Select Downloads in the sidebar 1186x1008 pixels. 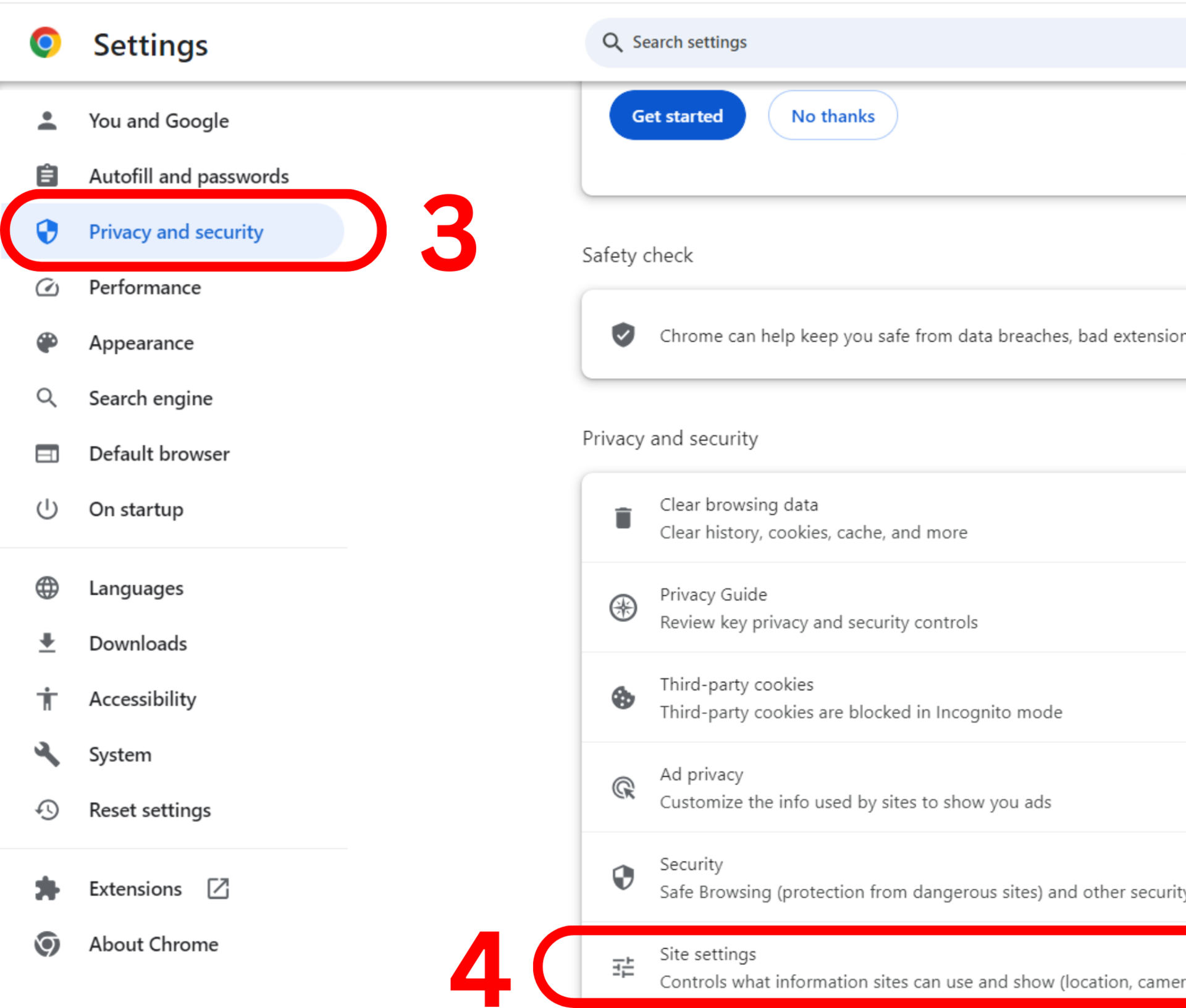(138, 644)
